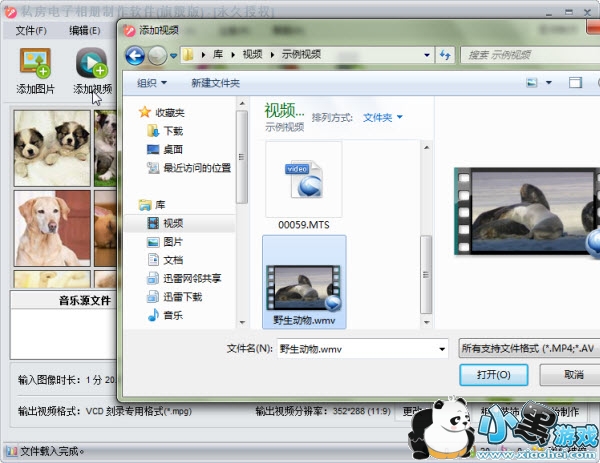Open the 下载 downloads folder in sidebar

click(x=172, y=130)
